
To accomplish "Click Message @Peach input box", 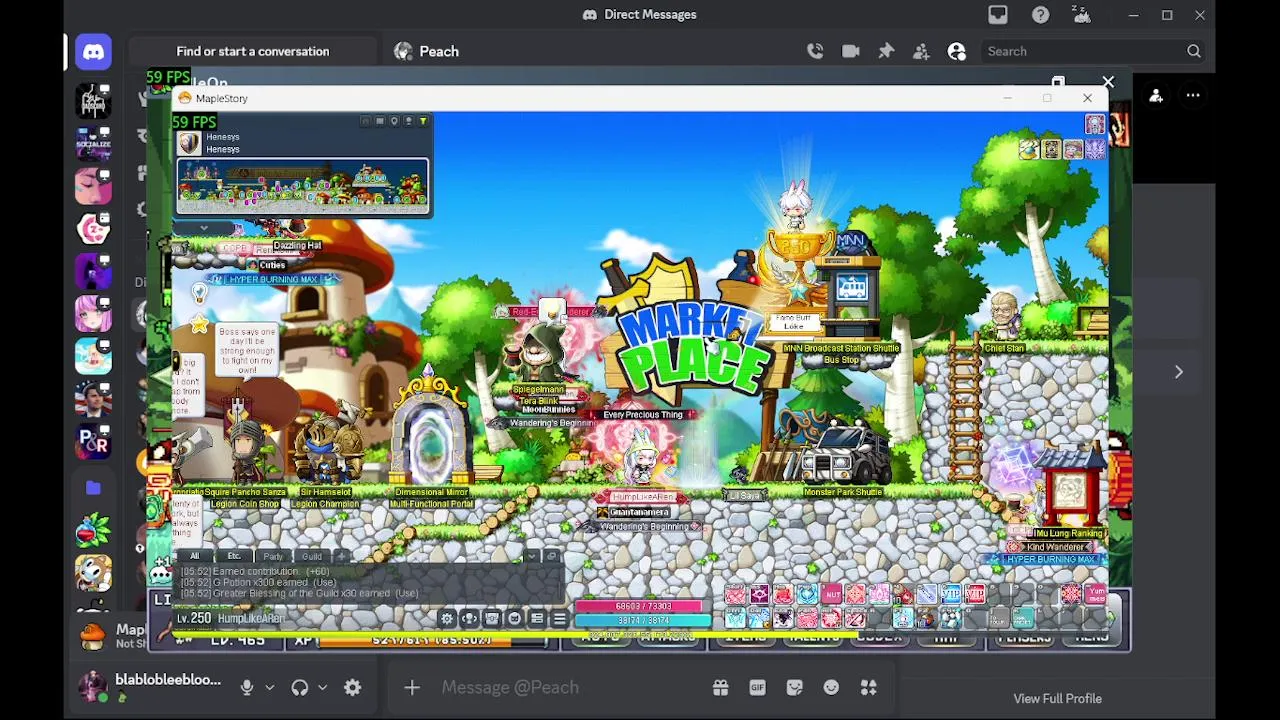I will coord(570,687).
